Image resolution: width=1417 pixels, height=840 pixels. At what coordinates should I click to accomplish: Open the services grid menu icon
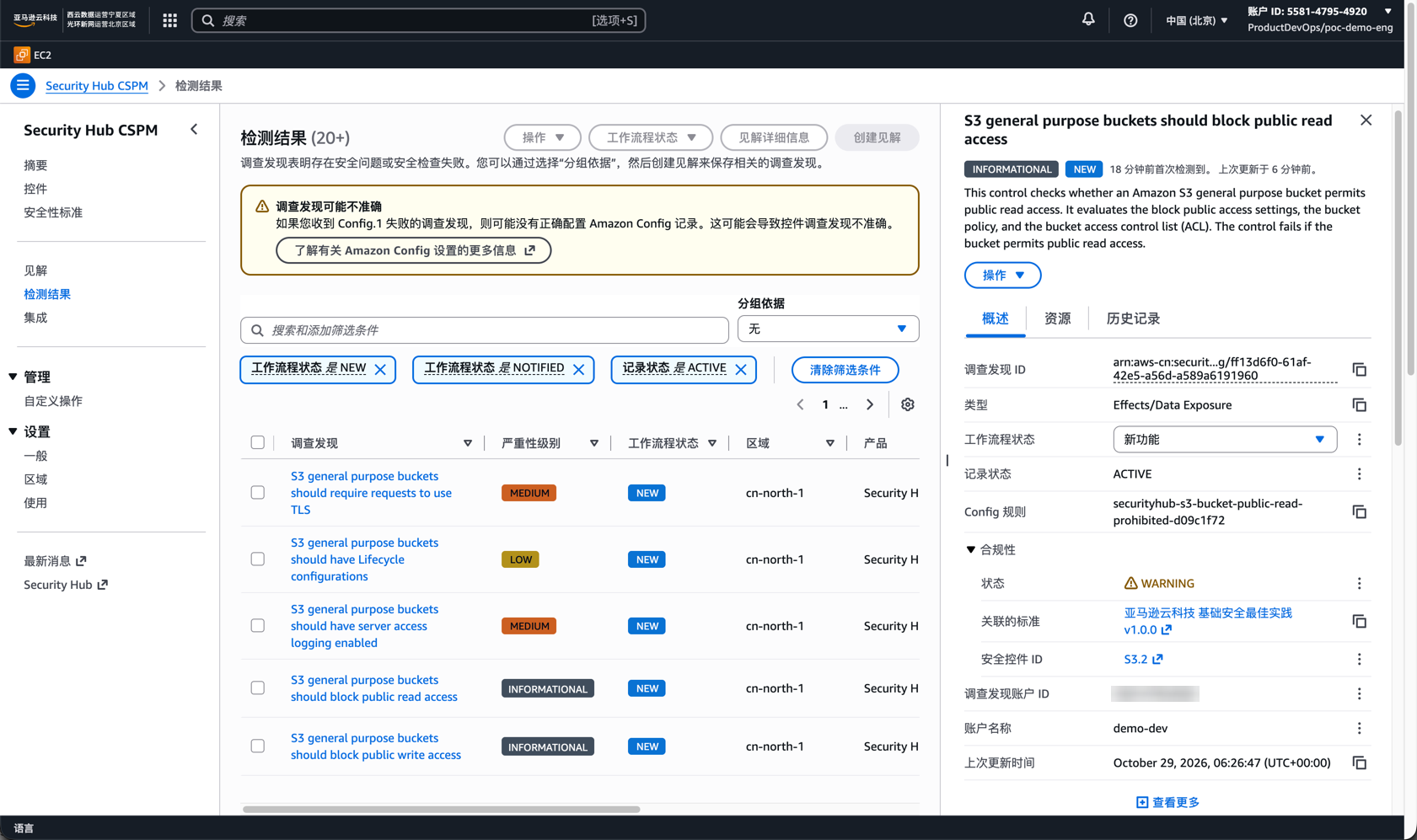[170, 20]
